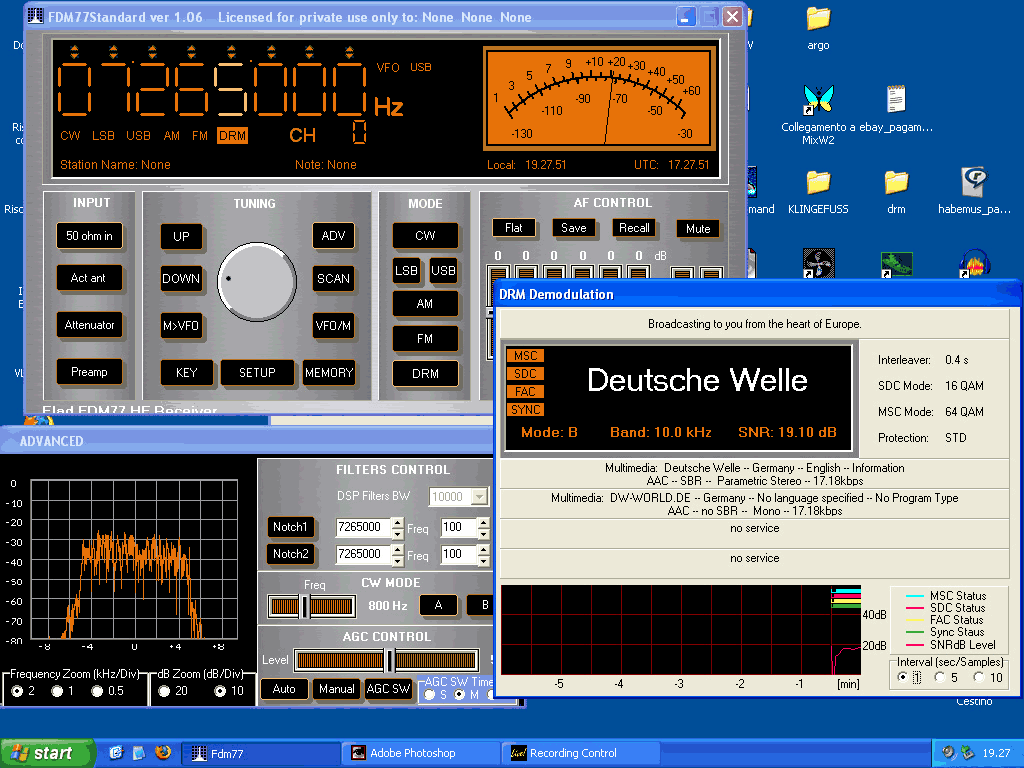The width and height of the screenshot is (1024, 768).
Task: Launch Firefox from the quick launch bar
Action: pos(163,752)
